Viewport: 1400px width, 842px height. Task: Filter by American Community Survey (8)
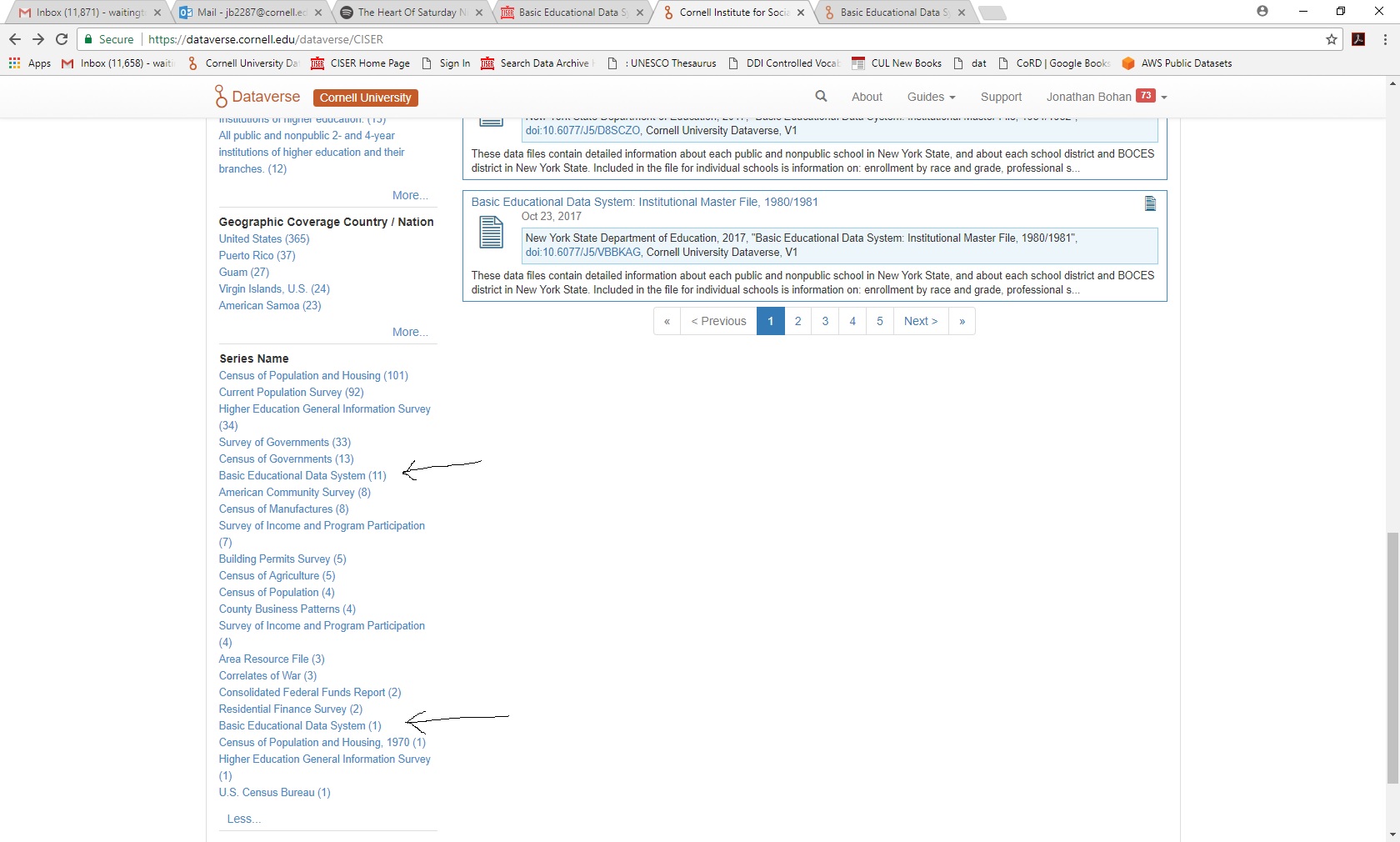295,492
